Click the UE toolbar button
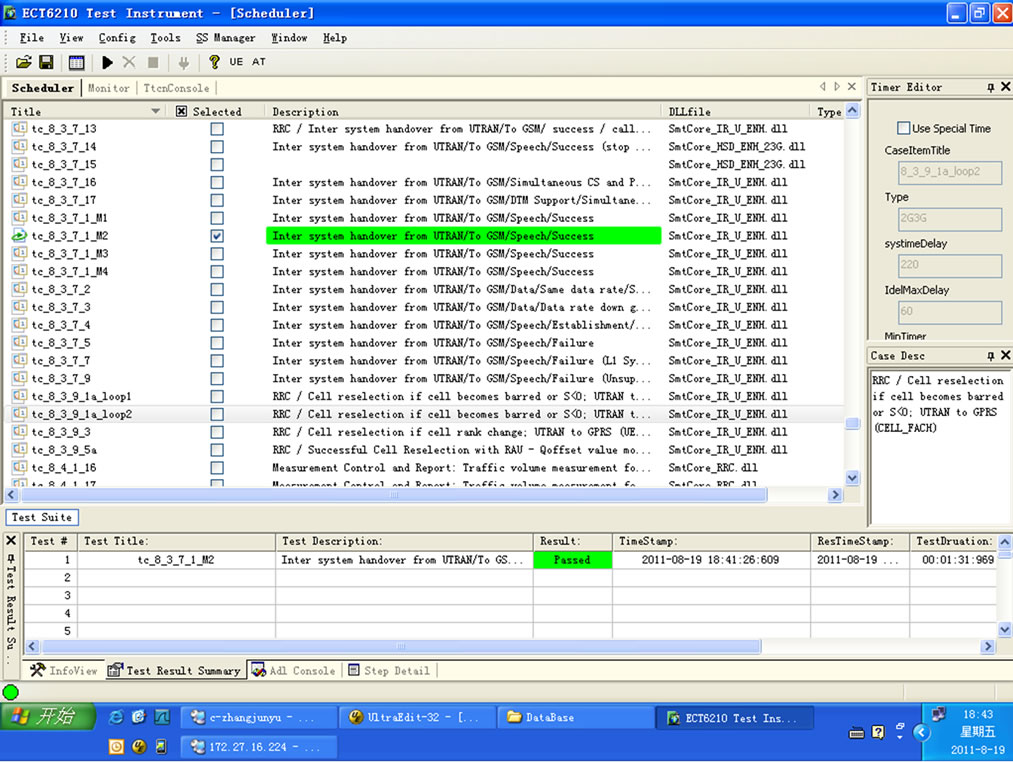Screen dimensions: 1013x762 [236, 62]
